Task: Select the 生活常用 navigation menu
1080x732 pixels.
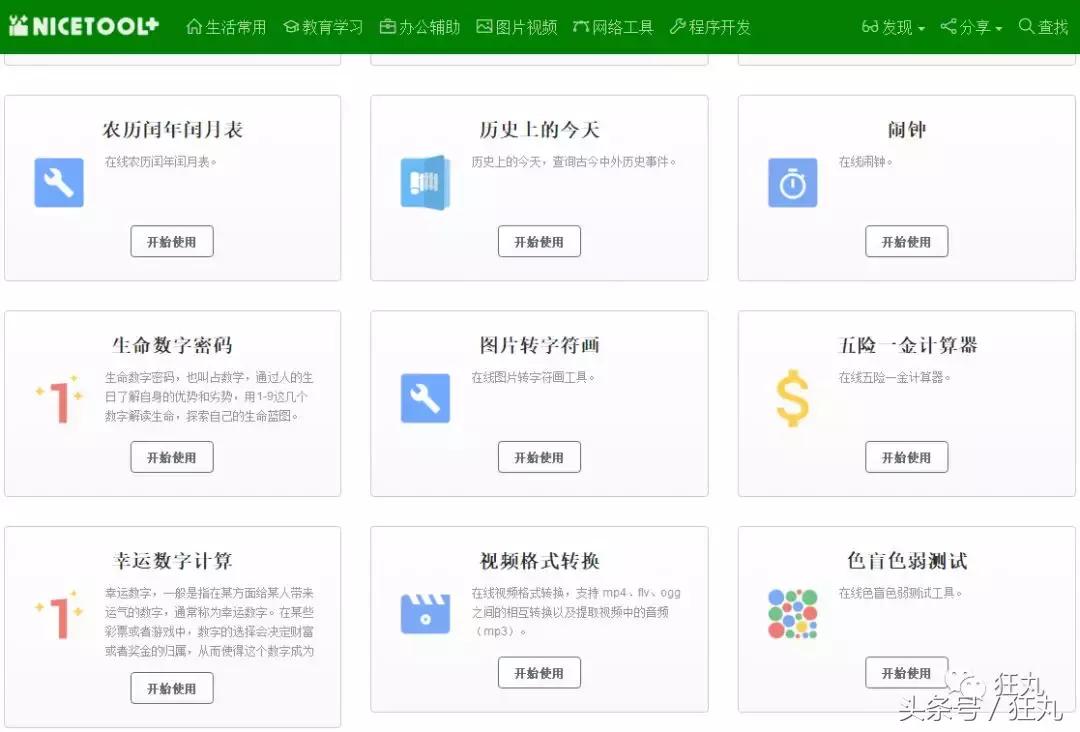Action: (x=225, y=28)
